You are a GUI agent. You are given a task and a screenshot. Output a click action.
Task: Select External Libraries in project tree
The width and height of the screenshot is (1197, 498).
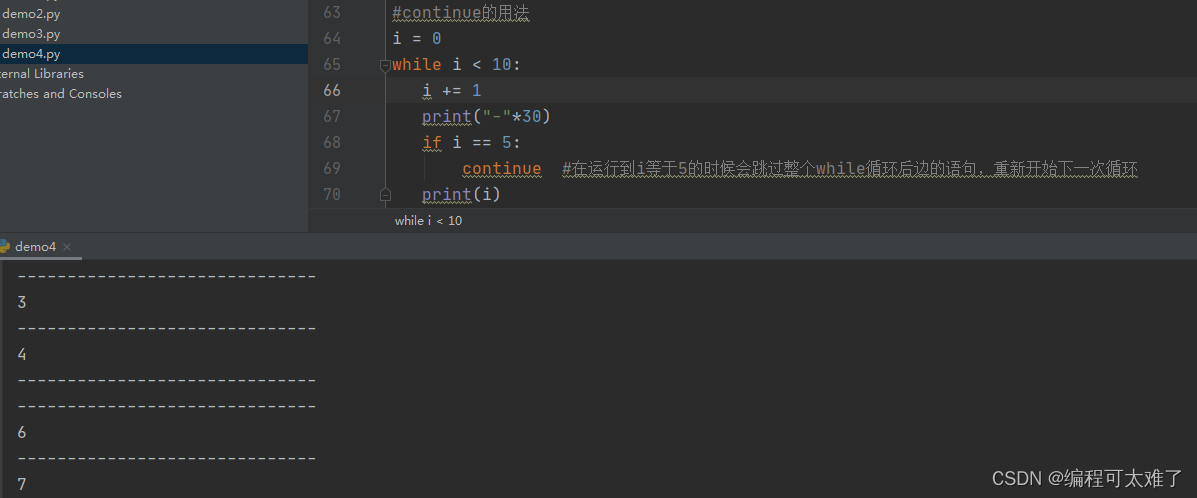(x=42, y=73)
